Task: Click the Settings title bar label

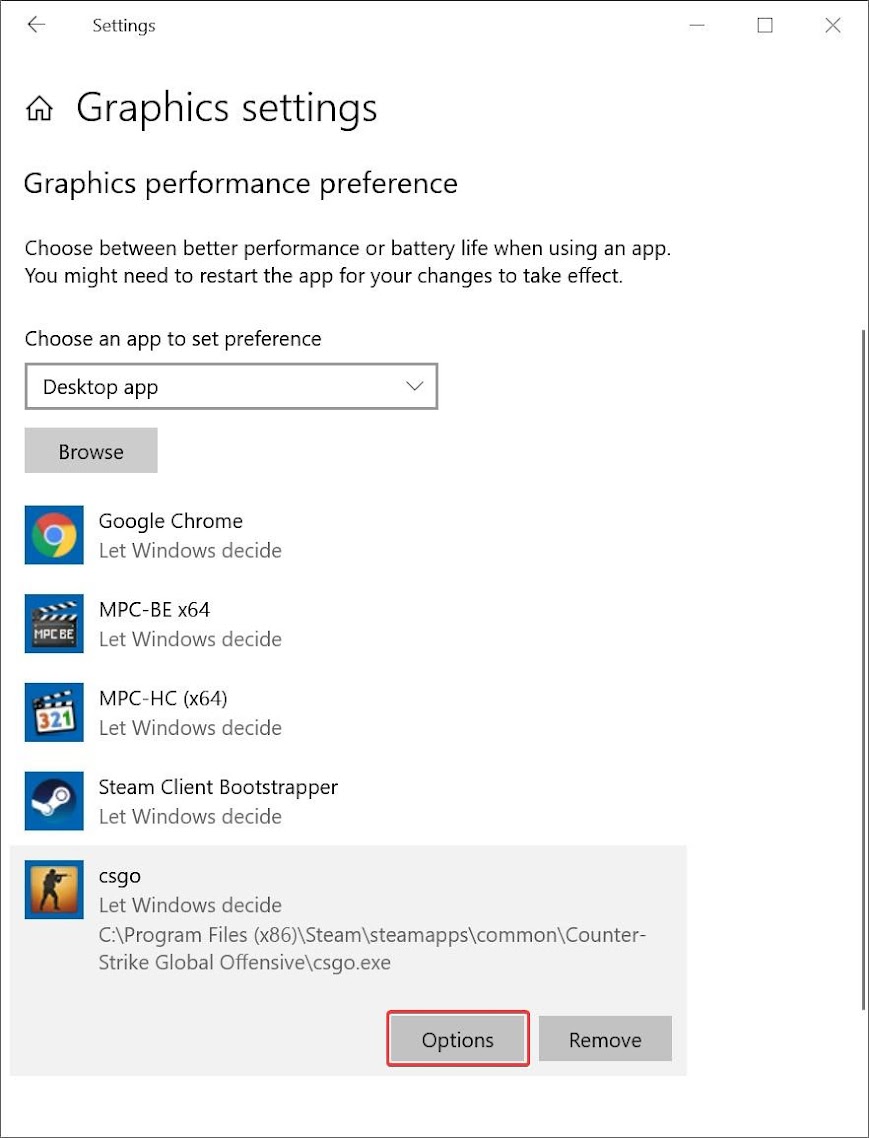Action: (x=123, y=25)
